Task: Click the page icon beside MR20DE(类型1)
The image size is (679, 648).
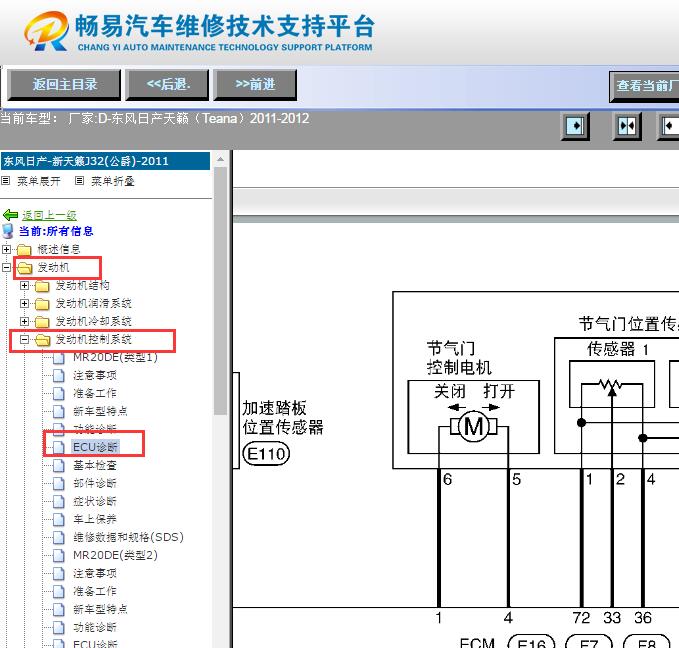Action: pyautogui.click(x=58, y=358)
